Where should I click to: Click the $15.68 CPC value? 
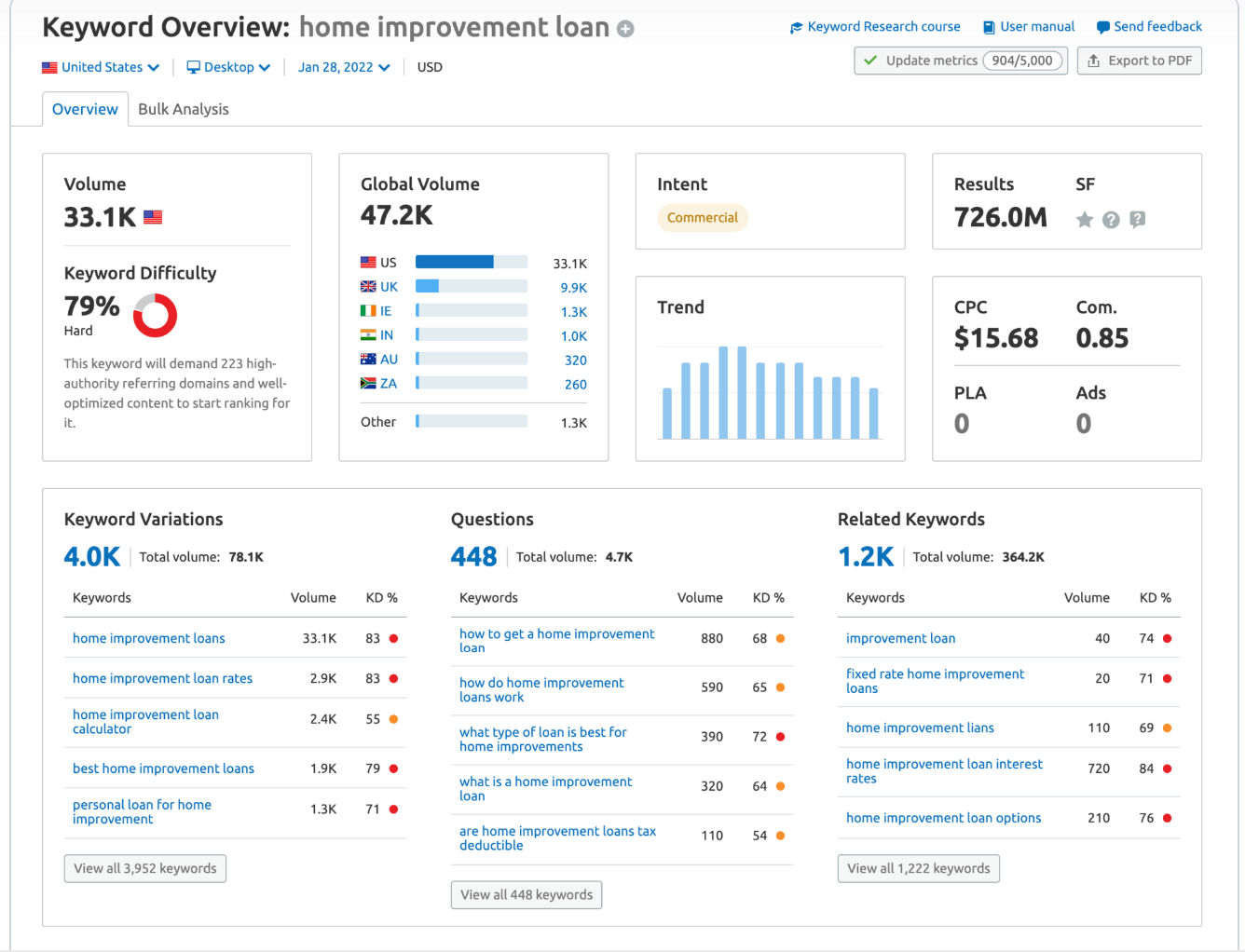[996, 338]
